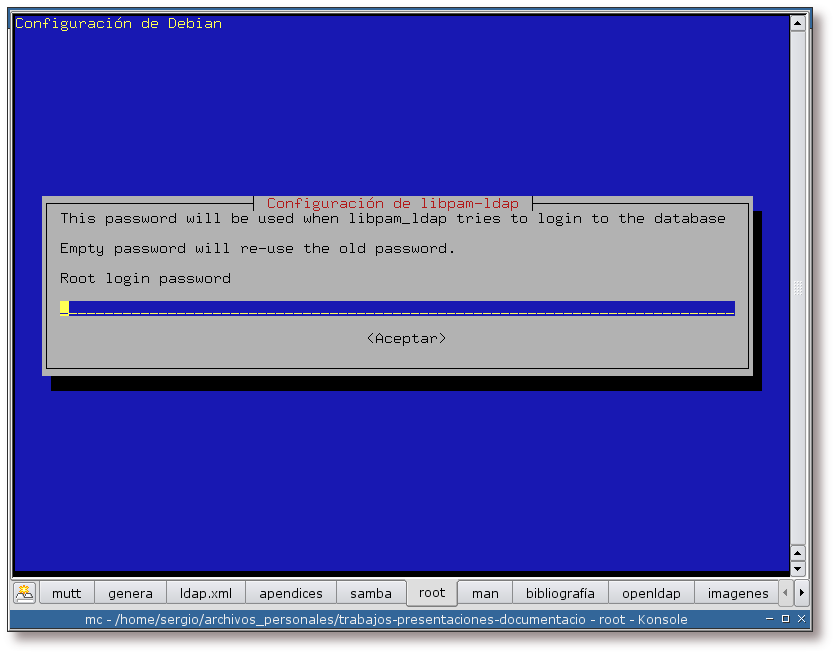Switch to the genera tab
The width and height of the screenshot is (836, 655).
pos(130,592)
